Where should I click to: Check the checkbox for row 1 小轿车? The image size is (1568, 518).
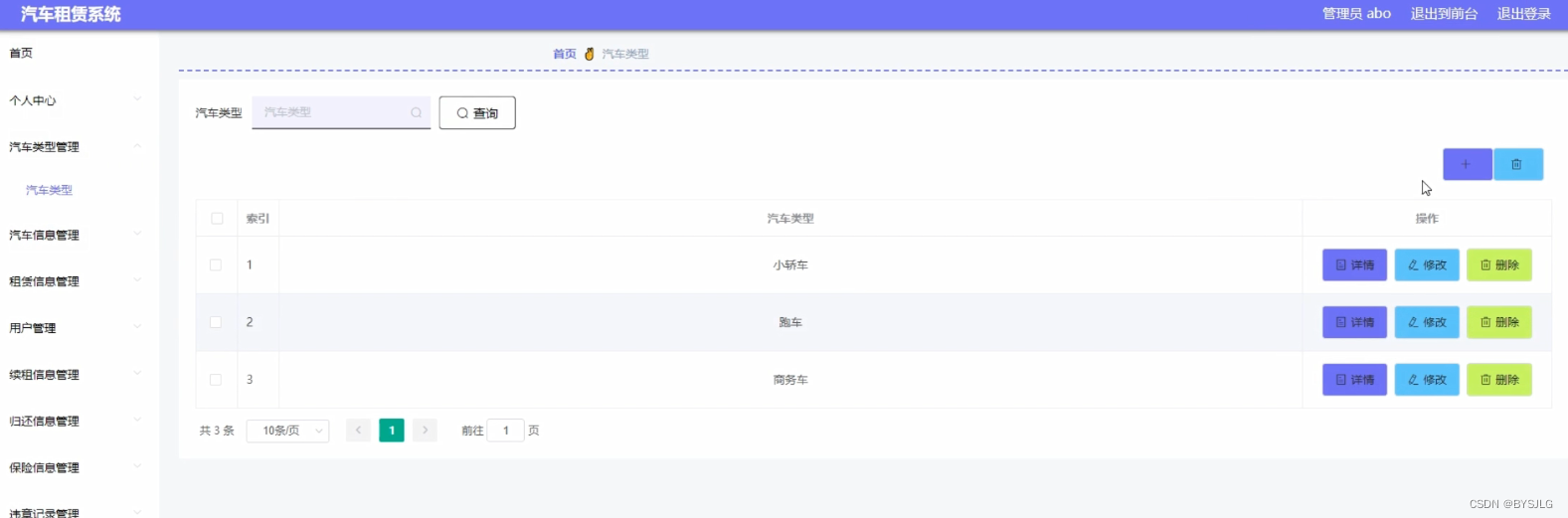point(216,265)
